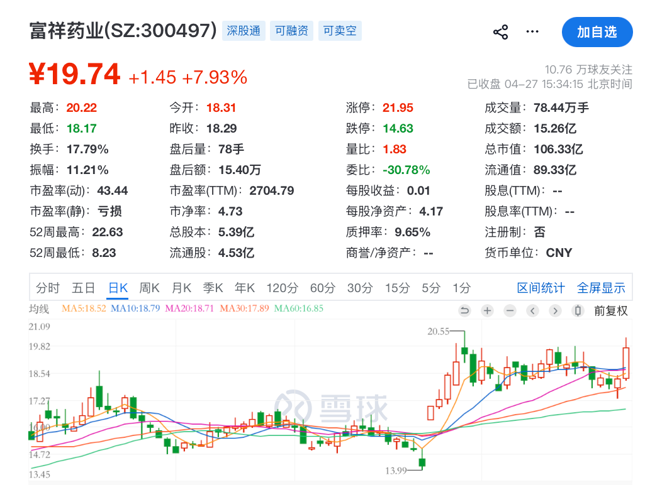Click 全屏显示 to show fullscreen
The width and height of the screenshot is (667, 485).
600,288
